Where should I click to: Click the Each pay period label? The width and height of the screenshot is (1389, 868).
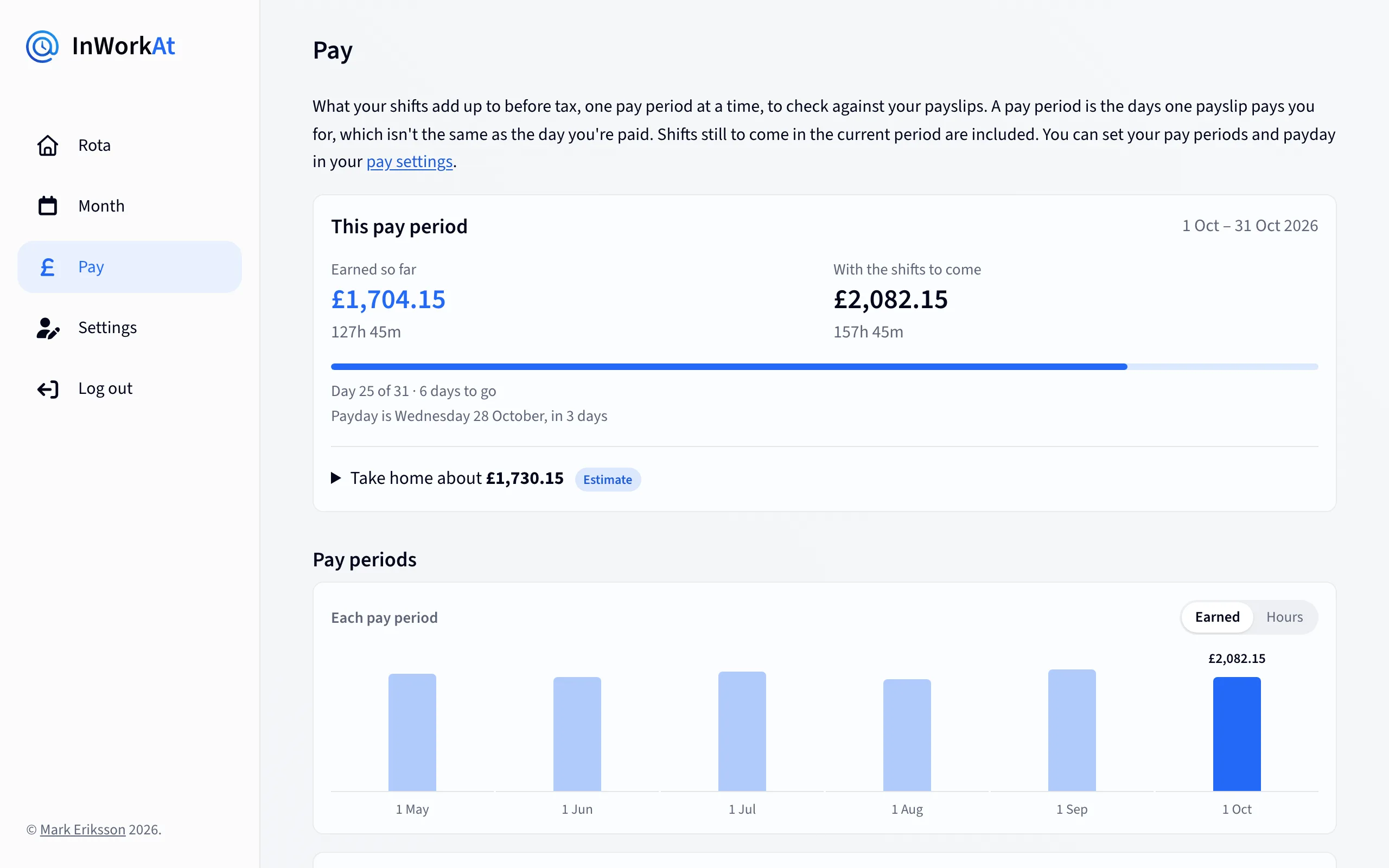click(x=384, y=618)
